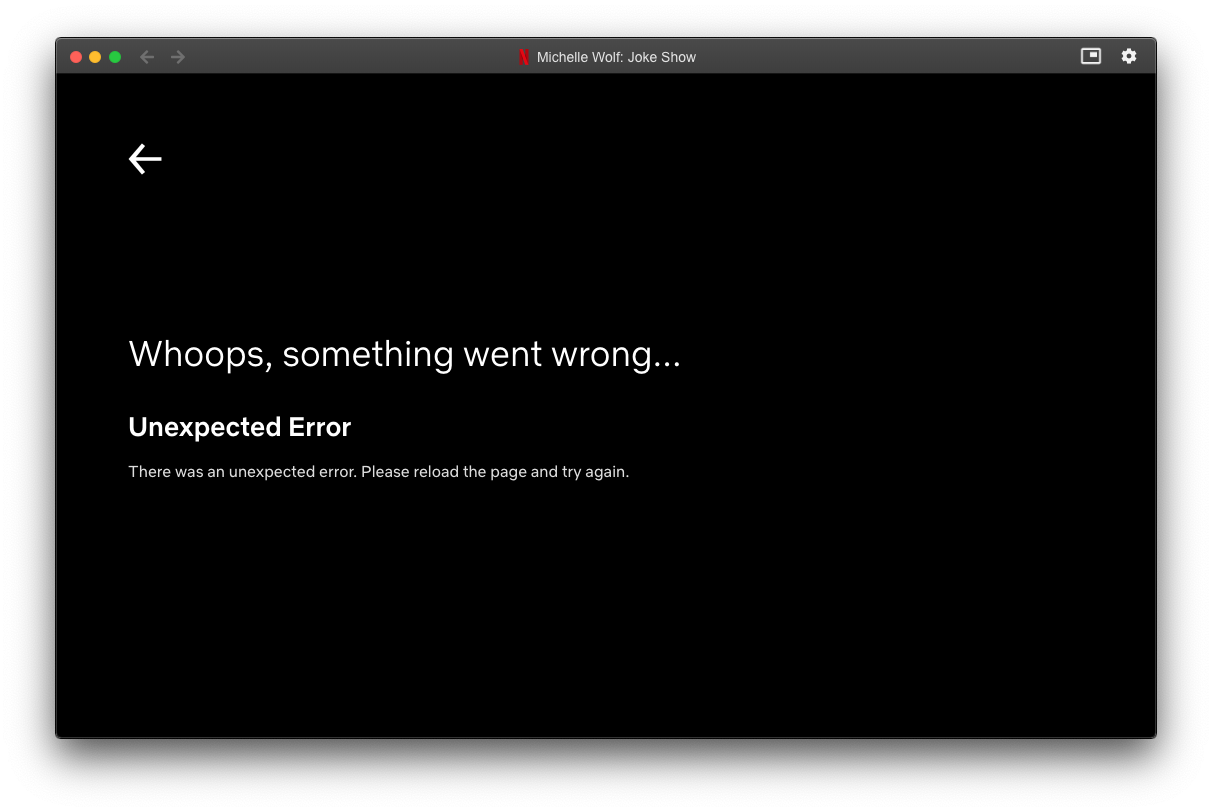
Task: Enable picture-in-picture with the title bar icon
Action: pyautogui.click(x=1091, y=56)
